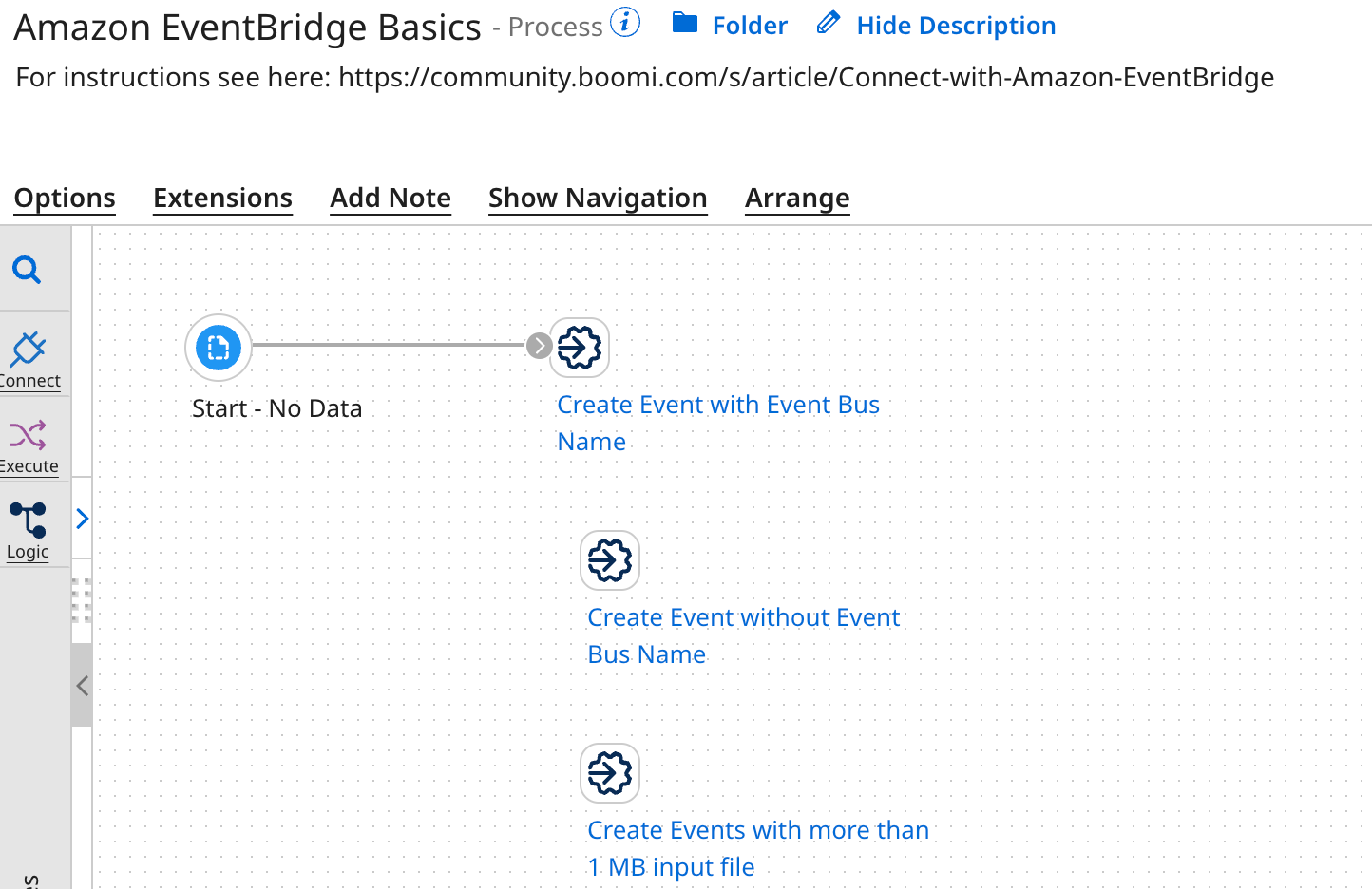Open the Create Events with more than 1 MB shape
The width and height of the screenshot is (1372, 889).
[x=609, y=773]
